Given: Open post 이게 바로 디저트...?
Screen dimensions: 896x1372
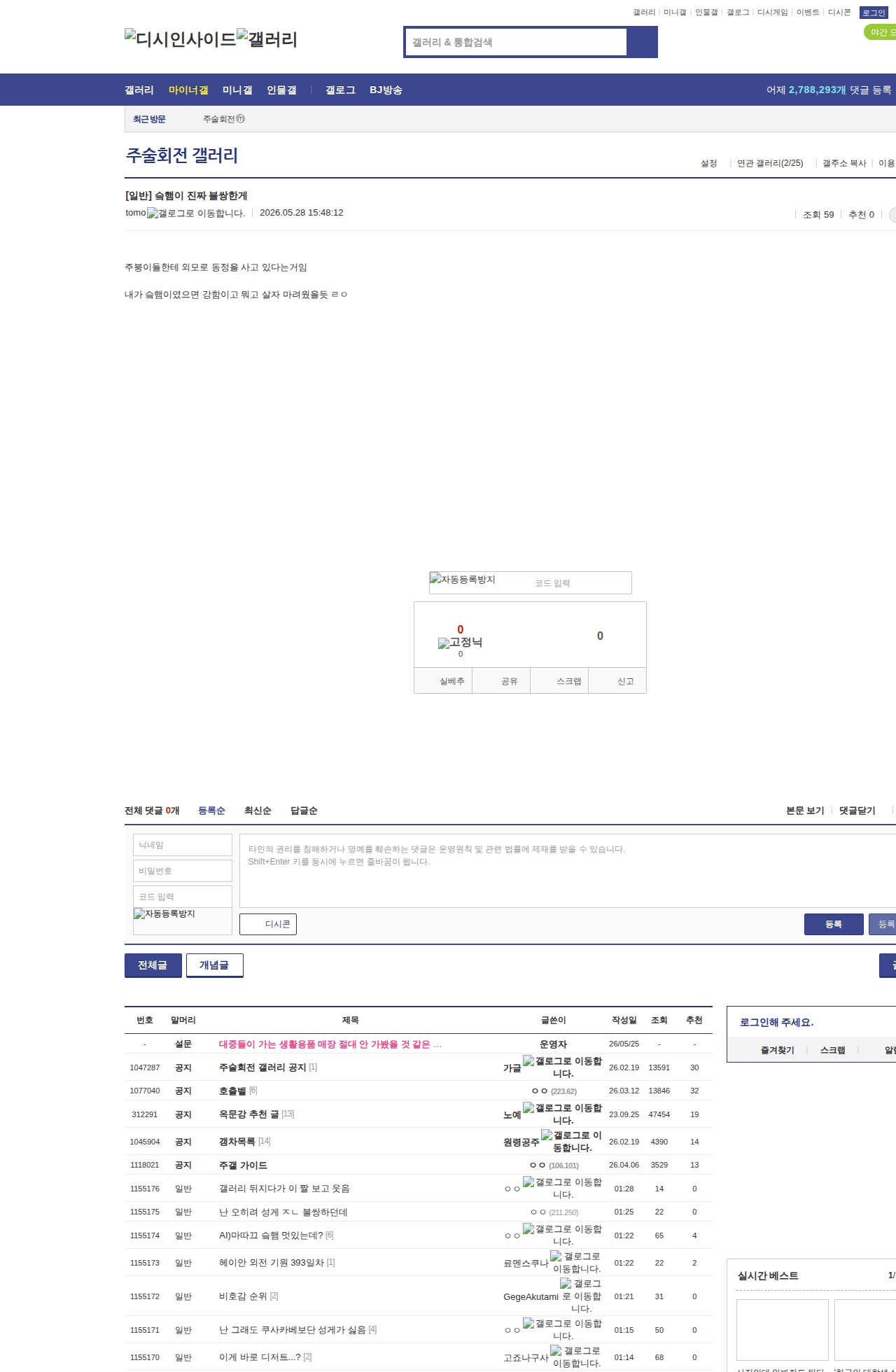Looking at the screenshot, I should pyautogui.click(x=260, y=1357).
